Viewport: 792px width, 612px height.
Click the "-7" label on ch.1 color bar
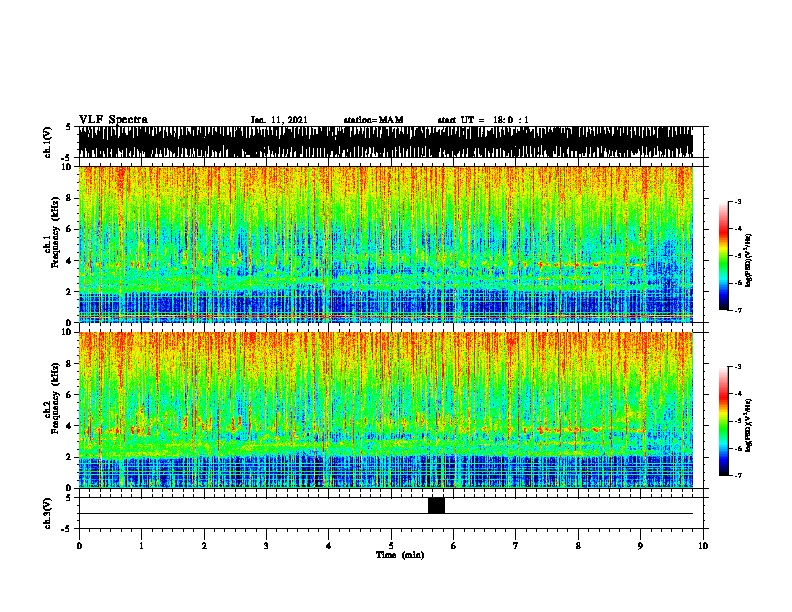pos(737,310)
